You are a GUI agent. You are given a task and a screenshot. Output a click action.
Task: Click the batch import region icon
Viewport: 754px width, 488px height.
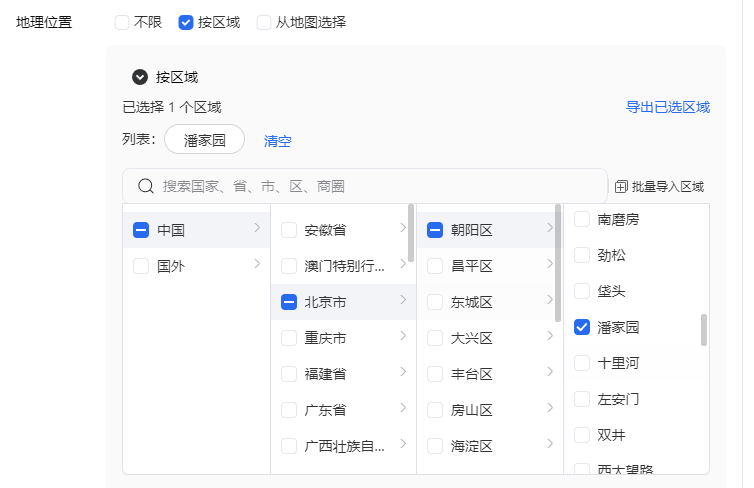[x=621, y=186]
